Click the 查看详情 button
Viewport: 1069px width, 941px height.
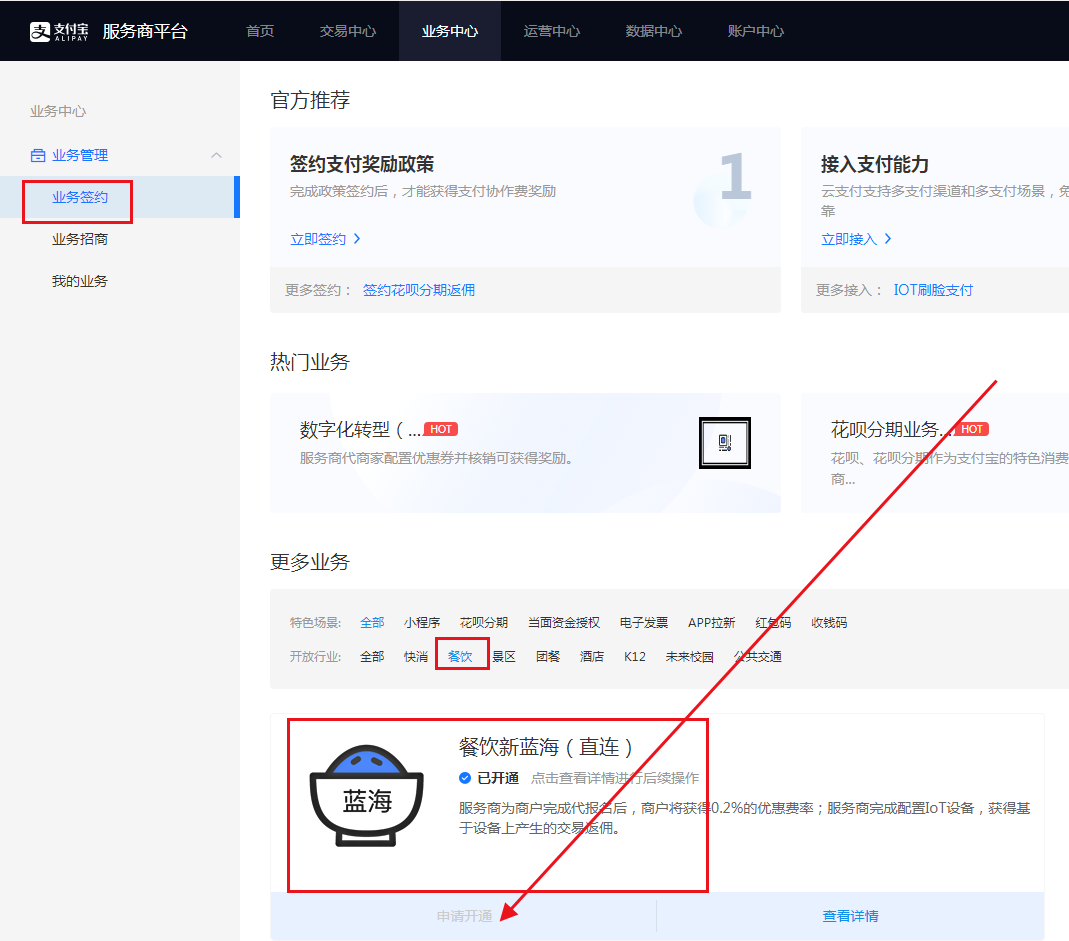point(850,916)
